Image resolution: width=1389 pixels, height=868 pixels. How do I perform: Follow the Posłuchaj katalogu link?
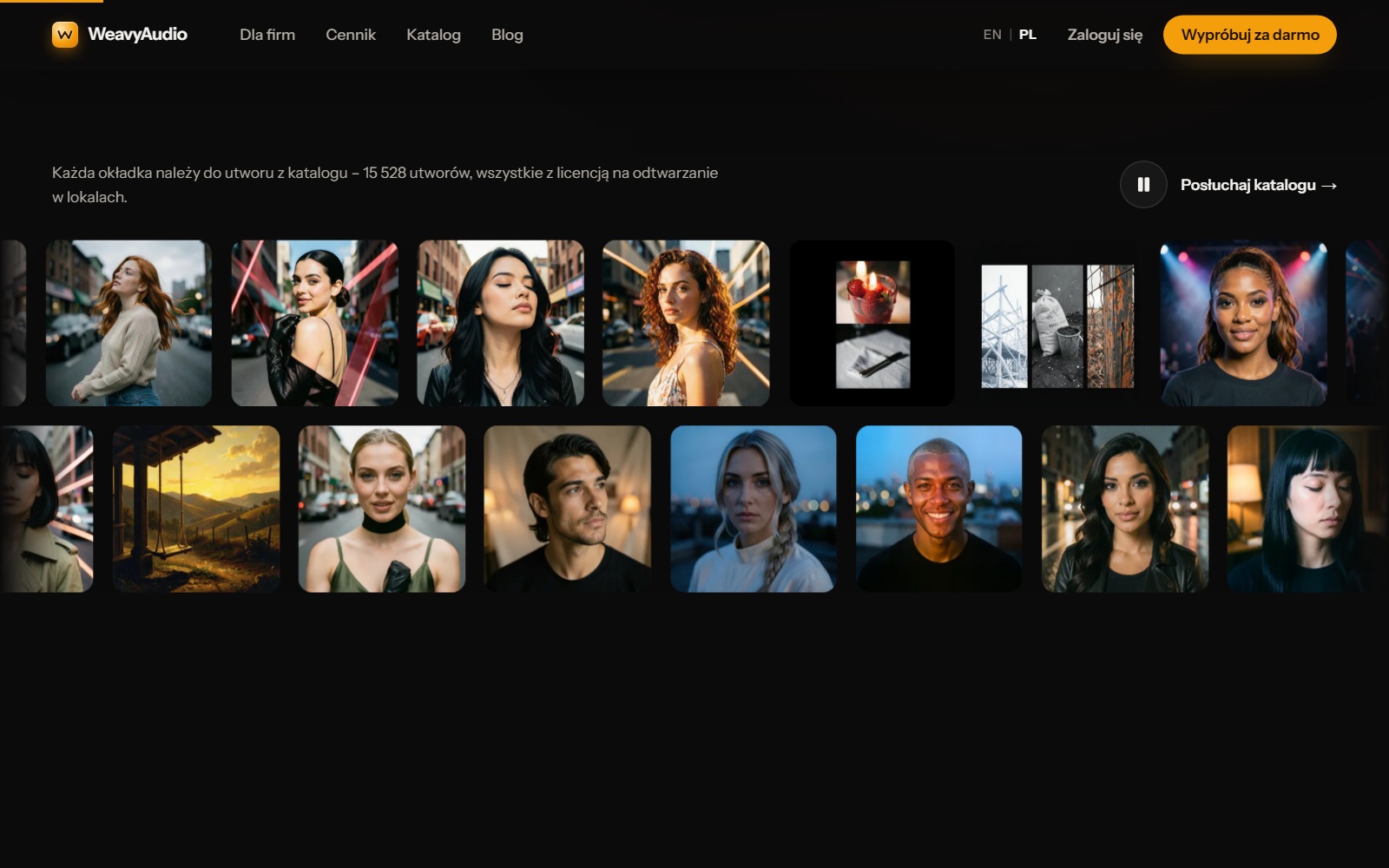(1258, 185)
